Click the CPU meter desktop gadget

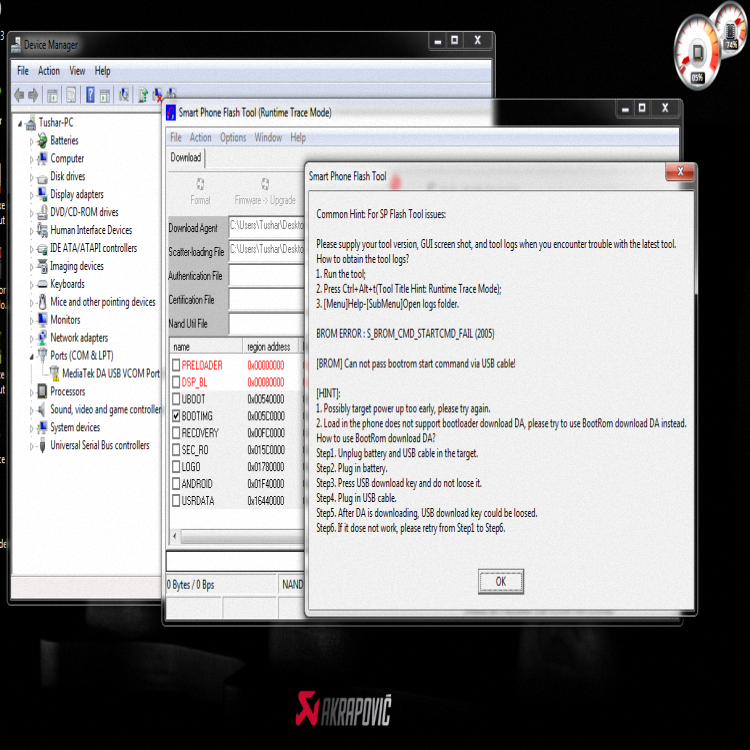pyautogui.click(x=697, y=55)
